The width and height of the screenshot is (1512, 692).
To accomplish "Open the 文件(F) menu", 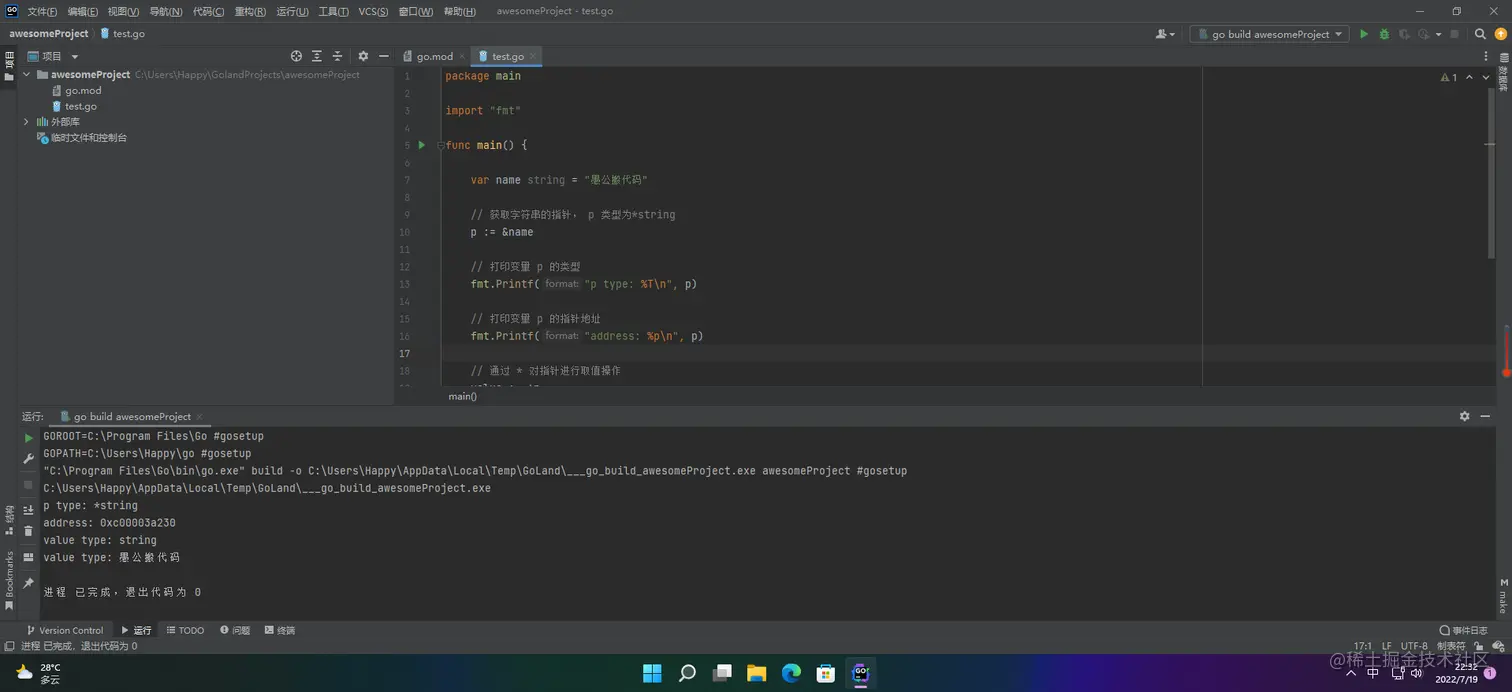I will pos(42,11).
